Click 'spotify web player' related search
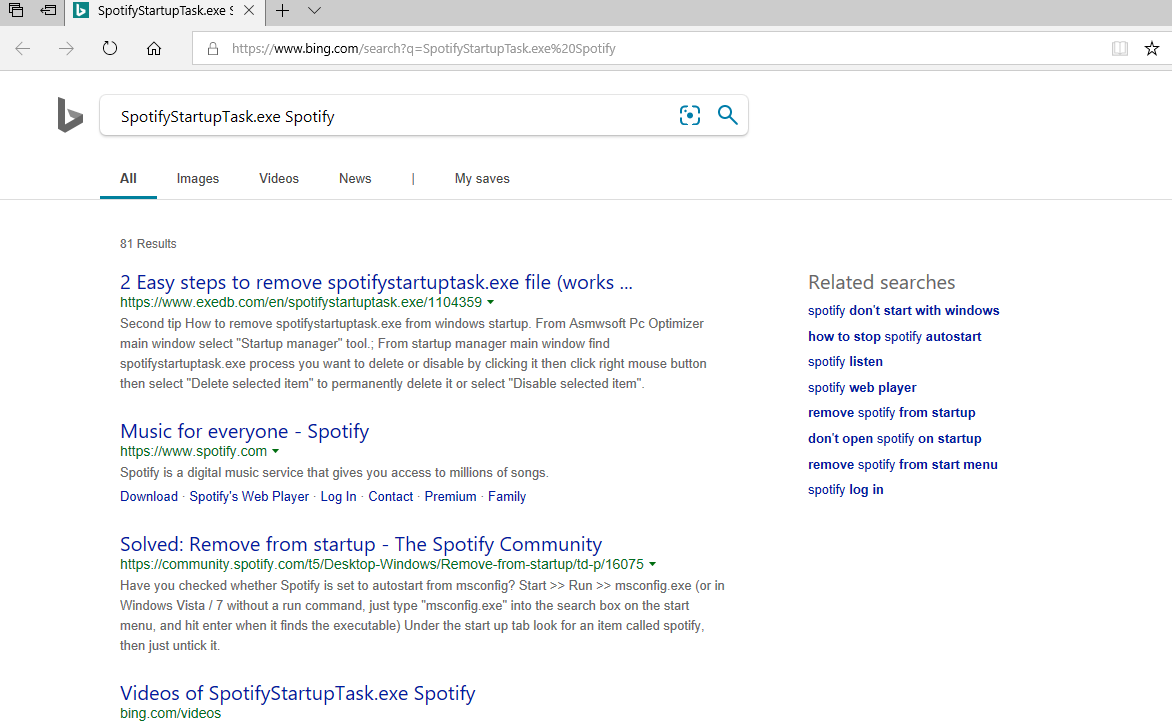Screen dimensions: 1172x721 862,387
